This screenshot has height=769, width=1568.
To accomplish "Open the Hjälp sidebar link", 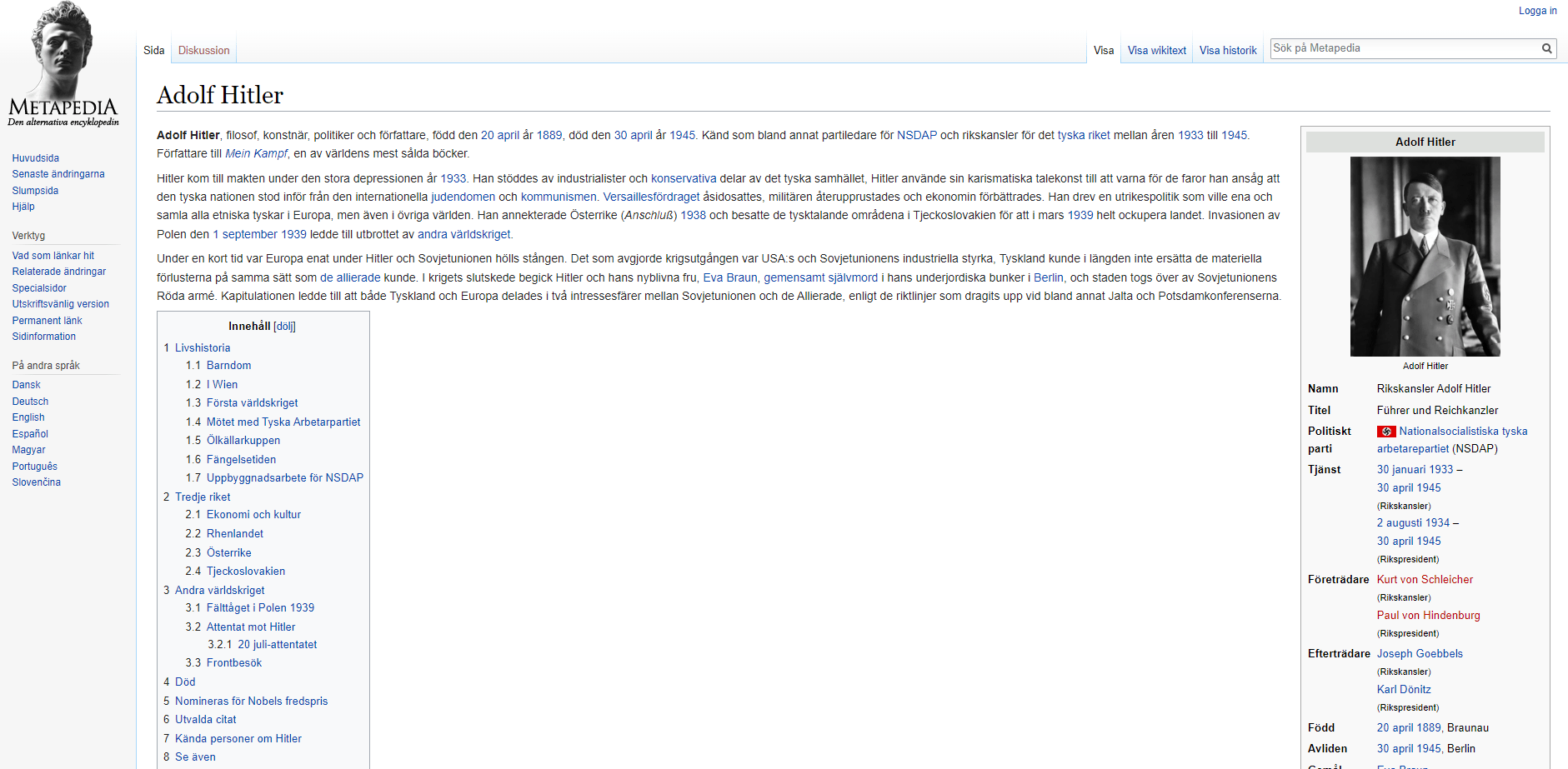I will pyautogui.click(x=23, y=207).
